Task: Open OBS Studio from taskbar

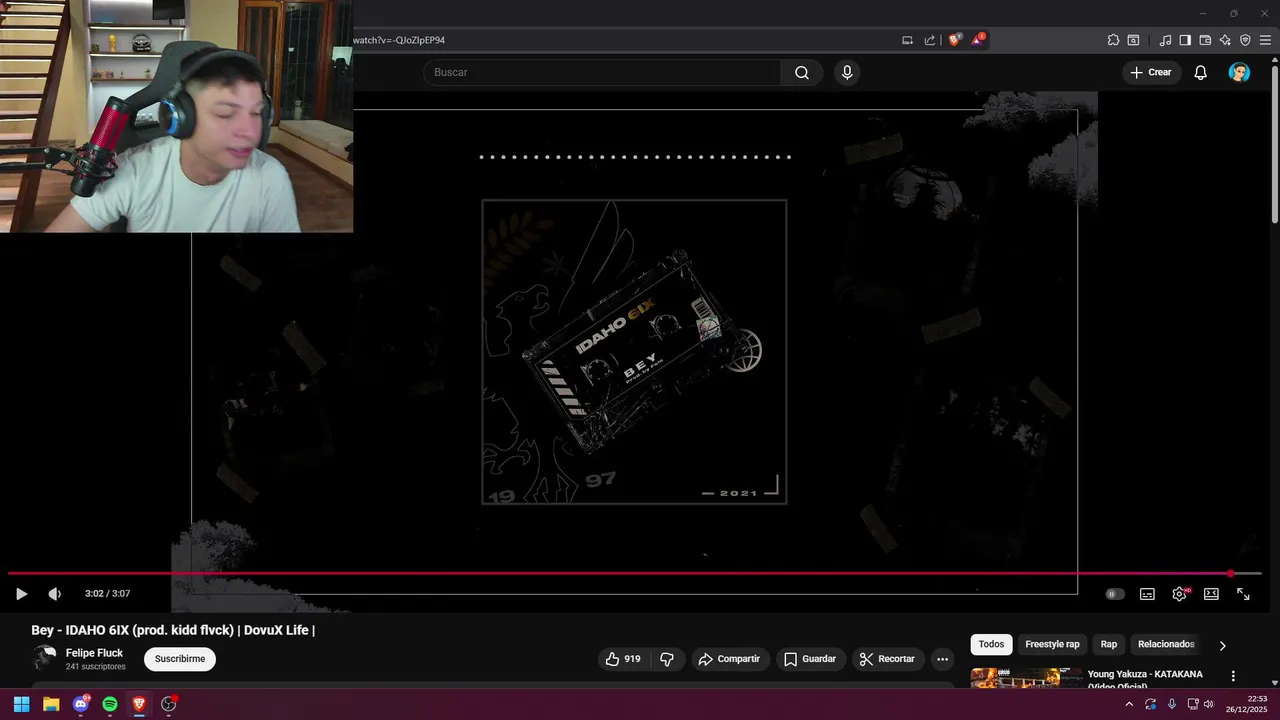Action: tap(169, 704)
